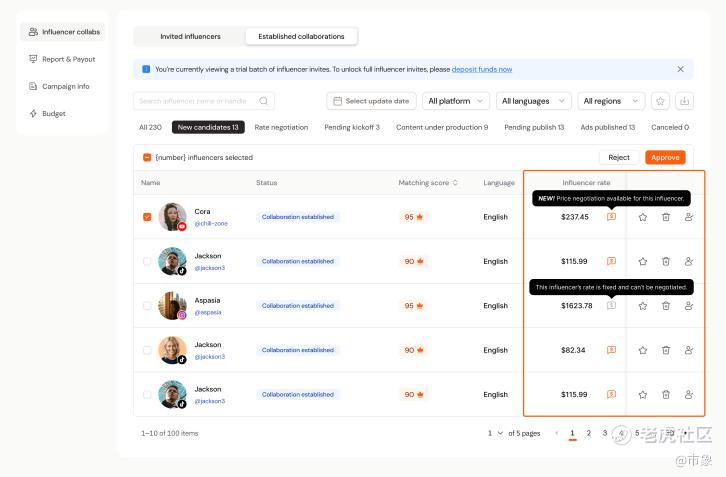Click the favorites star filter icon beside All regions
This screenshot has height=477, width=726.
[x=660, y=101]
